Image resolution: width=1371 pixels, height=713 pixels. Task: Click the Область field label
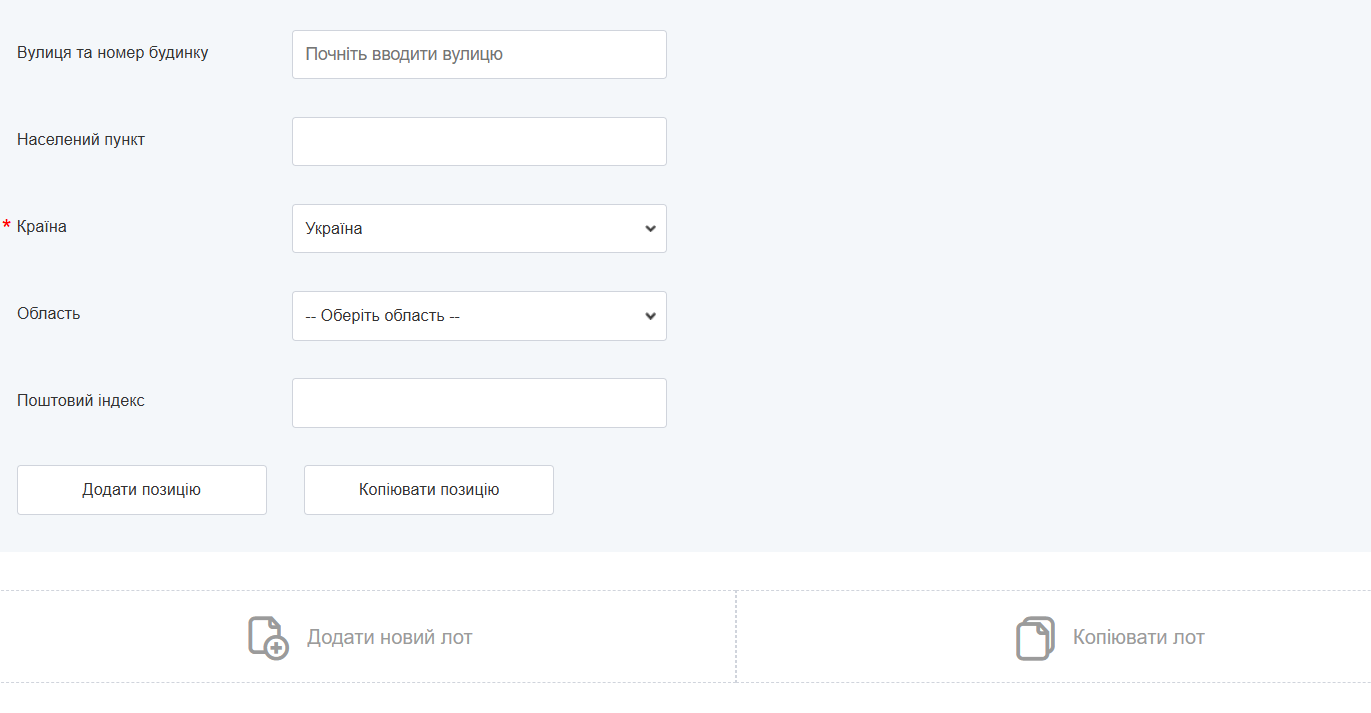49,314
